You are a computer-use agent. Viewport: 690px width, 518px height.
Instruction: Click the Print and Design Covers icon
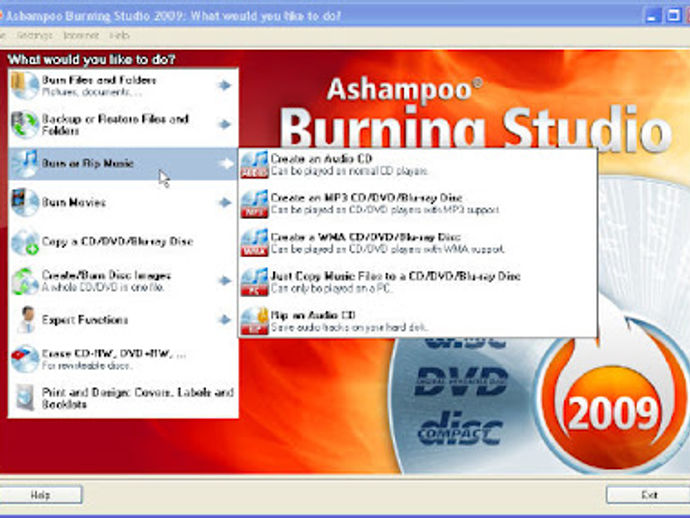pyautogui.click(x=26, y=397)
